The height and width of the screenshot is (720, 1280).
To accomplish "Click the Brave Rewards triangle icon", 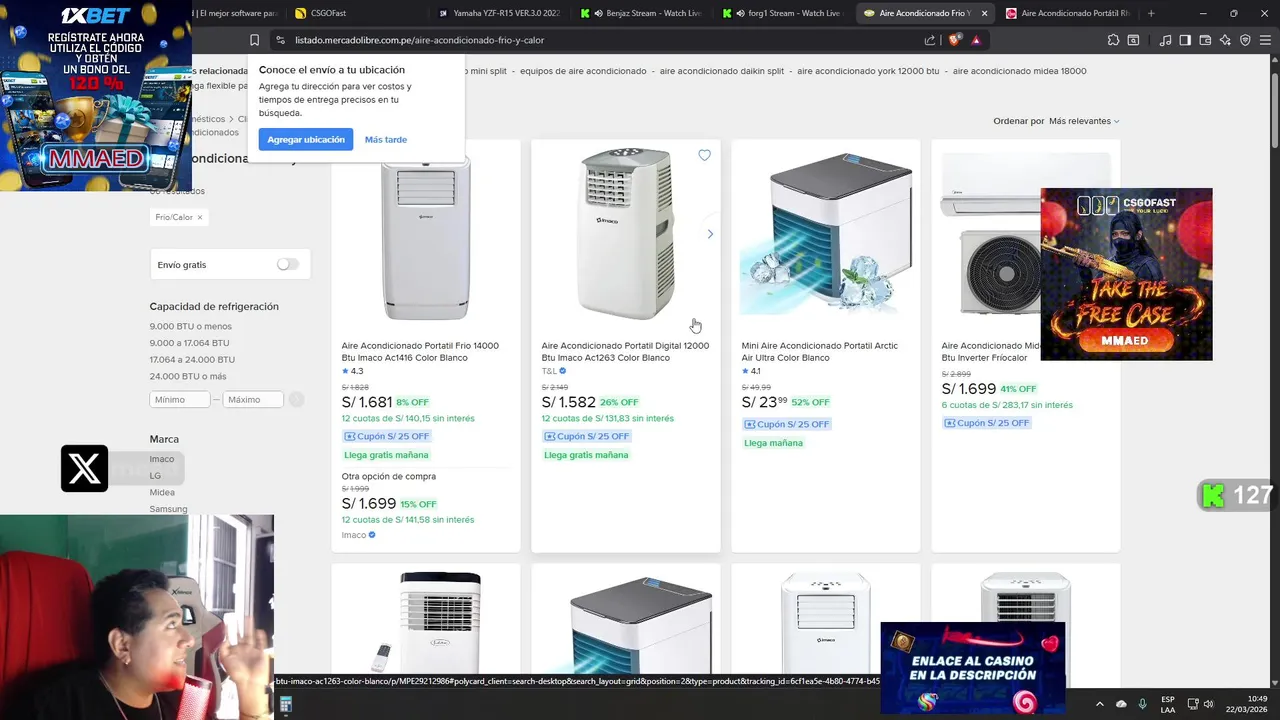I will click(976, 40).
